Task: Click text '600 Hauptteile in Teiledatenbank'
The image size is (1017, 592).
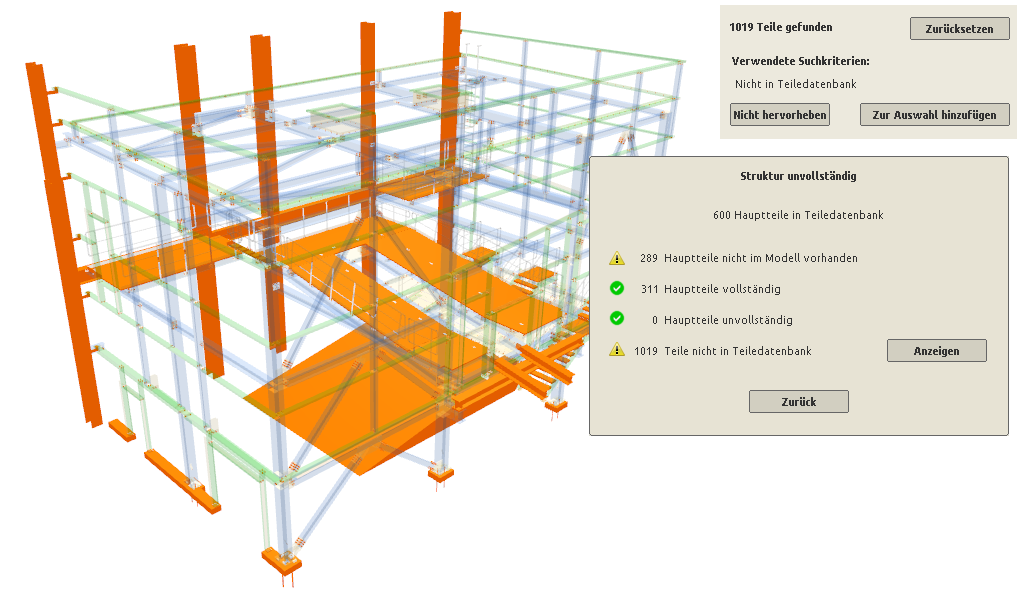Action: coord(798,215)
